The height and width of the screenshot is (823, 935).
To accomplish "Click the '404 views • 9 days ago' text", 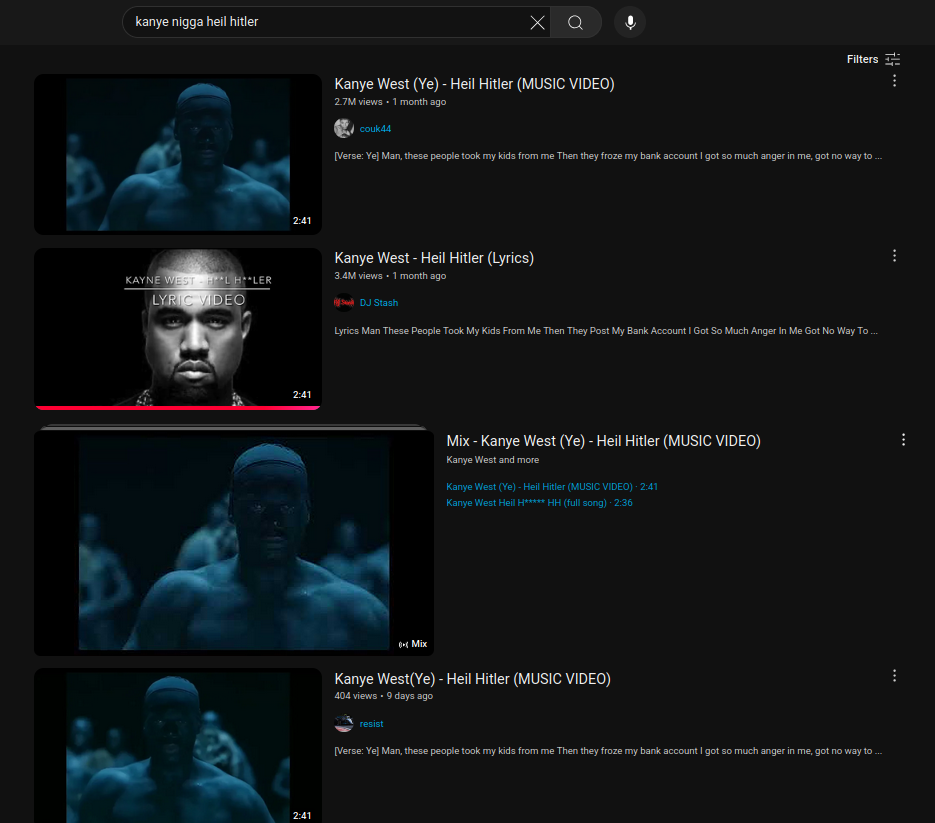I will coord(383,696).
